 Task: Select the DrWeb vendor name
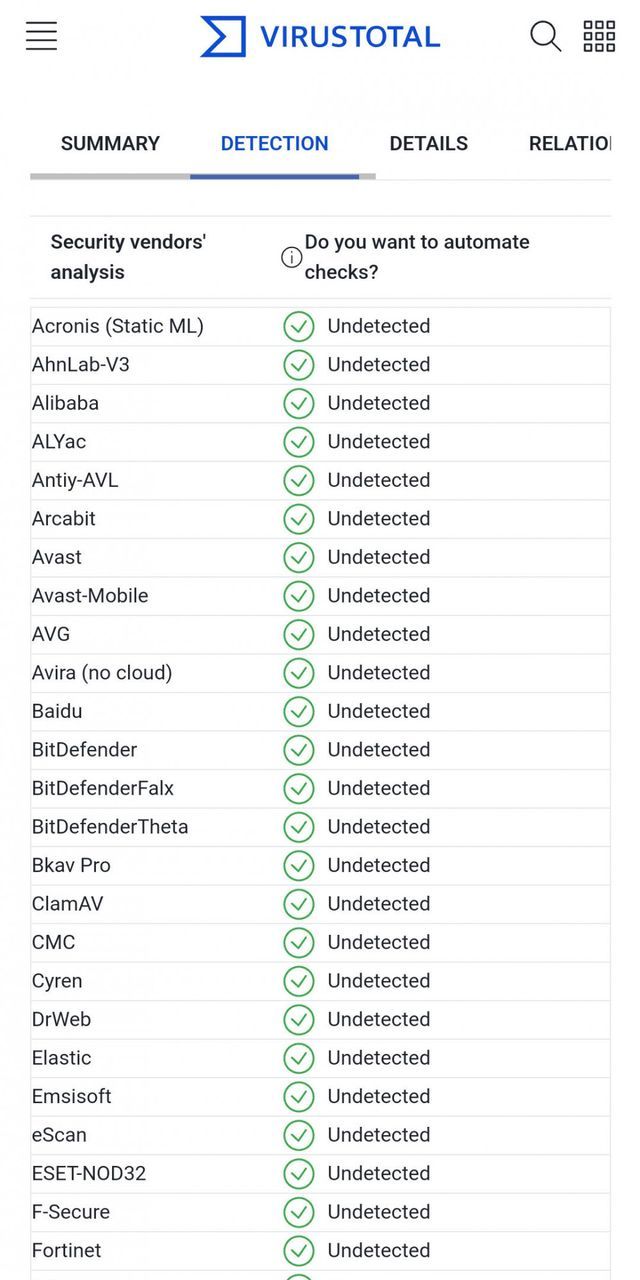61,1019
